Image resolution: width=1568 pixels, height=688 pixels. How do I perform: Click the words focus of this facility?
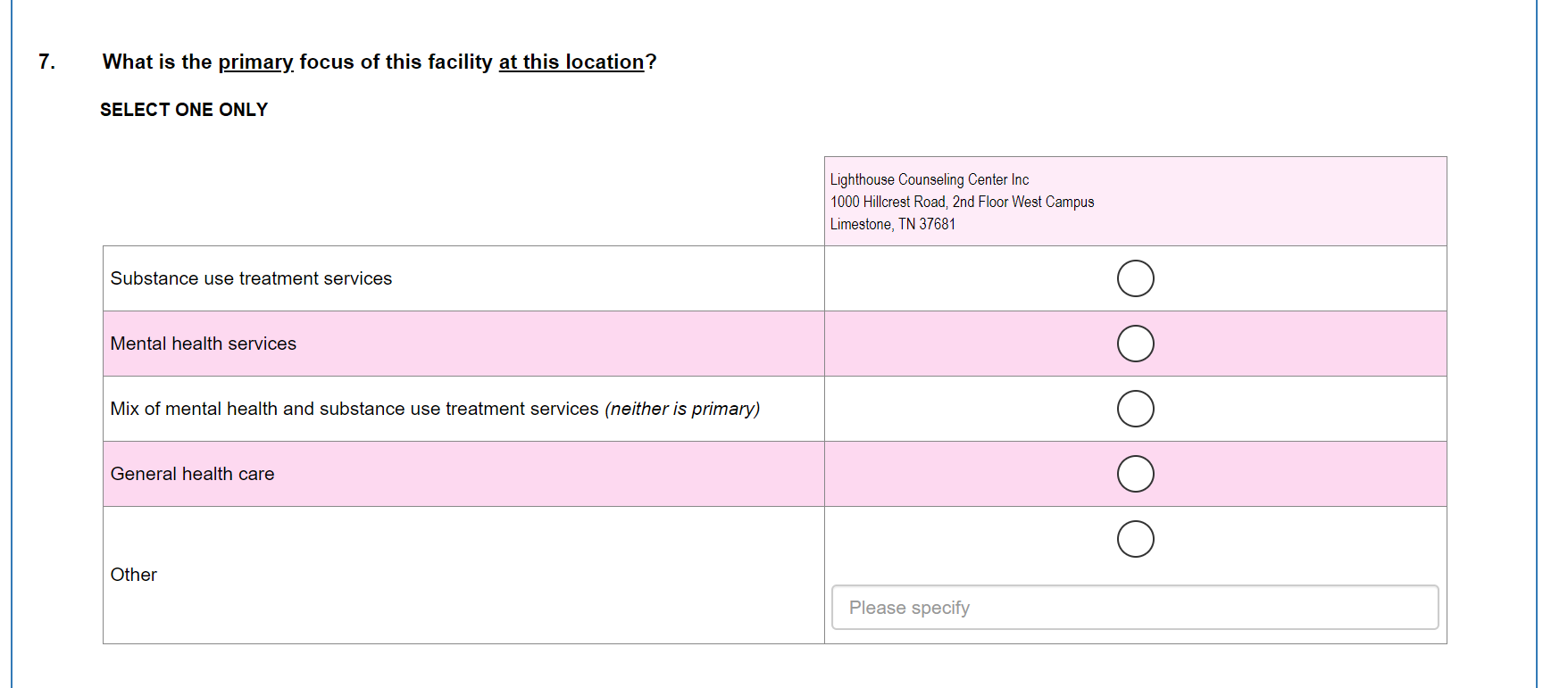coord(396,62)
